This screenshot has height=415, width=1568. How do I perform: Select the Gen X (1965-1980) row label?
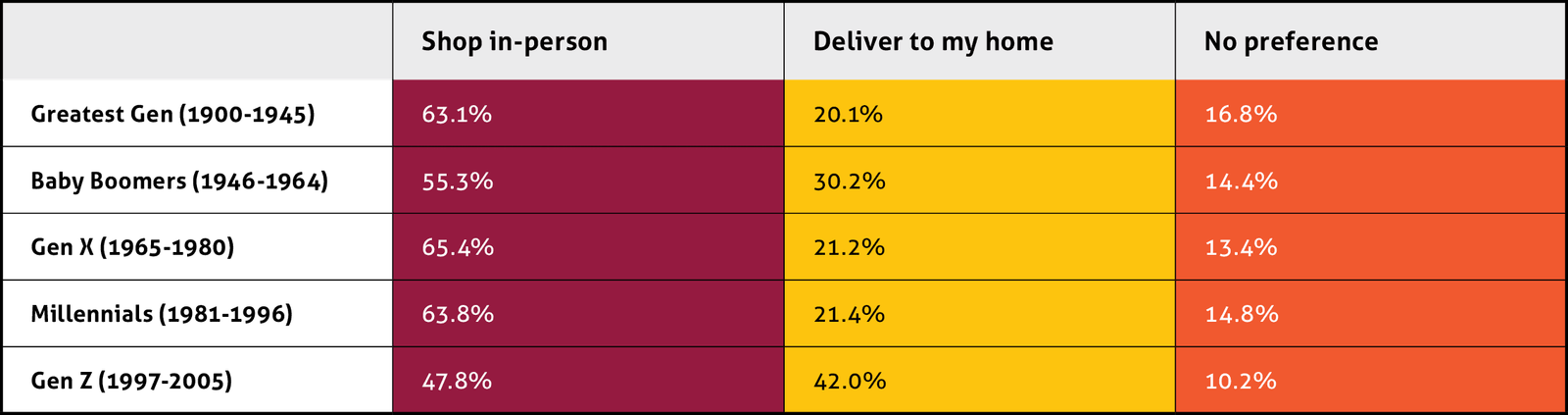pyautogui.click(x=133, y=247)
